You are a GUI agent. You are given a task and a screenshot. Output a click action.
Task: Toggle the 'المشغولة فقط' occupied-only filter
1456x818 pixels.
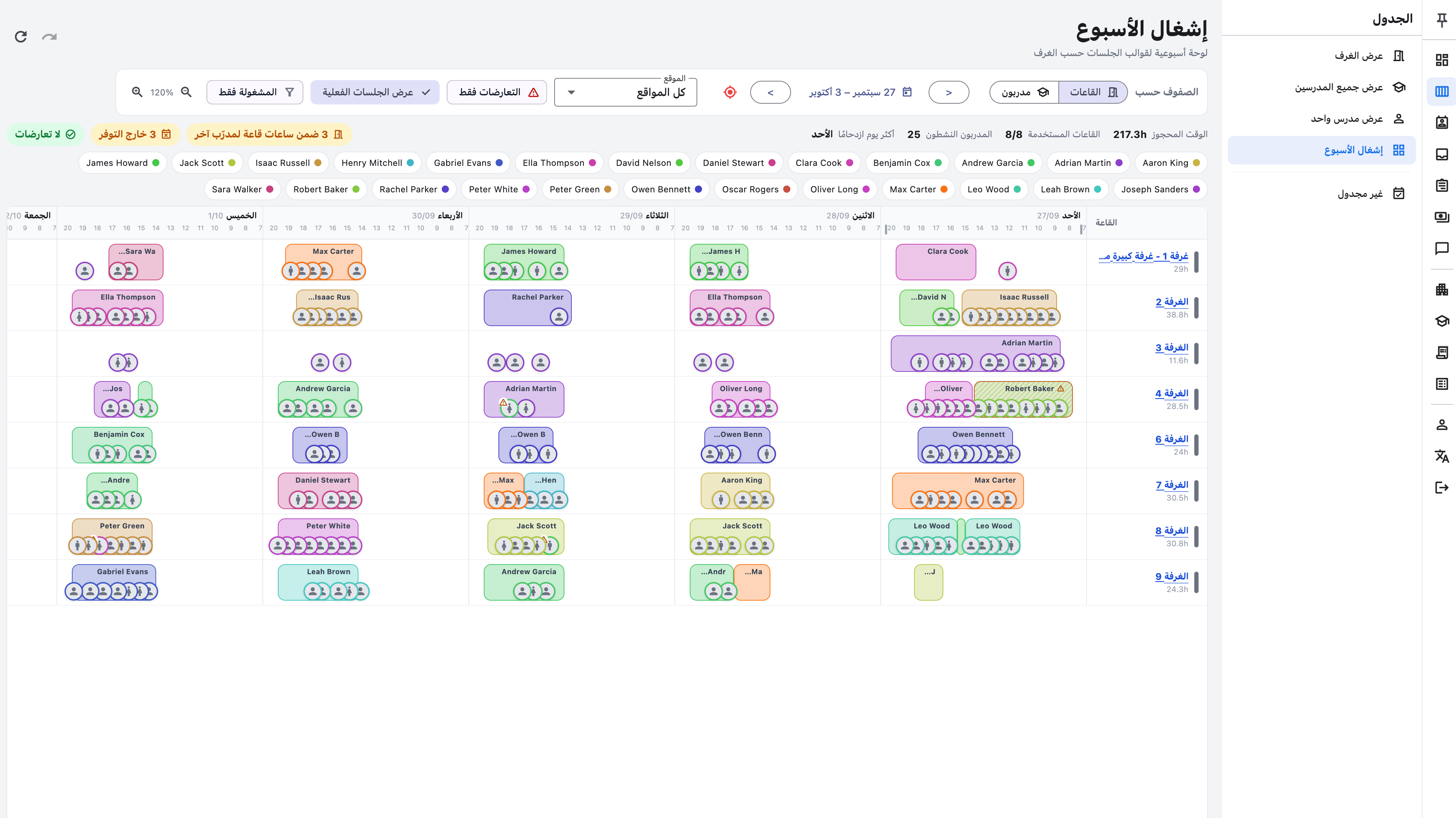tap(255, 92)
